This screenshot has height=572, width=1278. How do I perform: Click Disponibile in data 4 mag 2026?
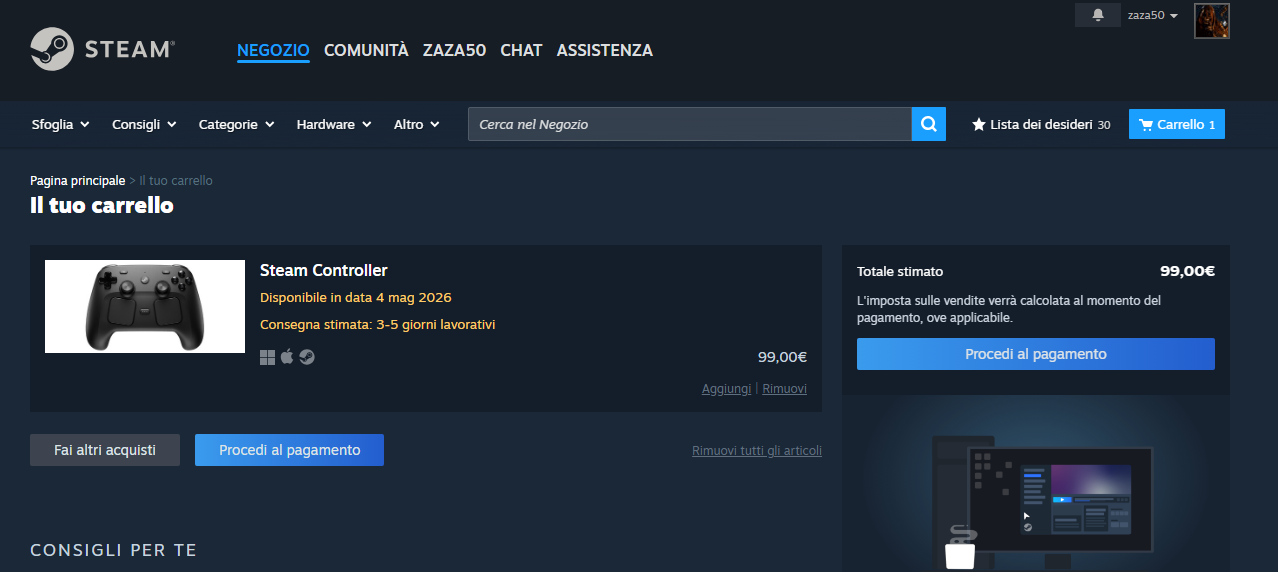click(x=356, y=298)
